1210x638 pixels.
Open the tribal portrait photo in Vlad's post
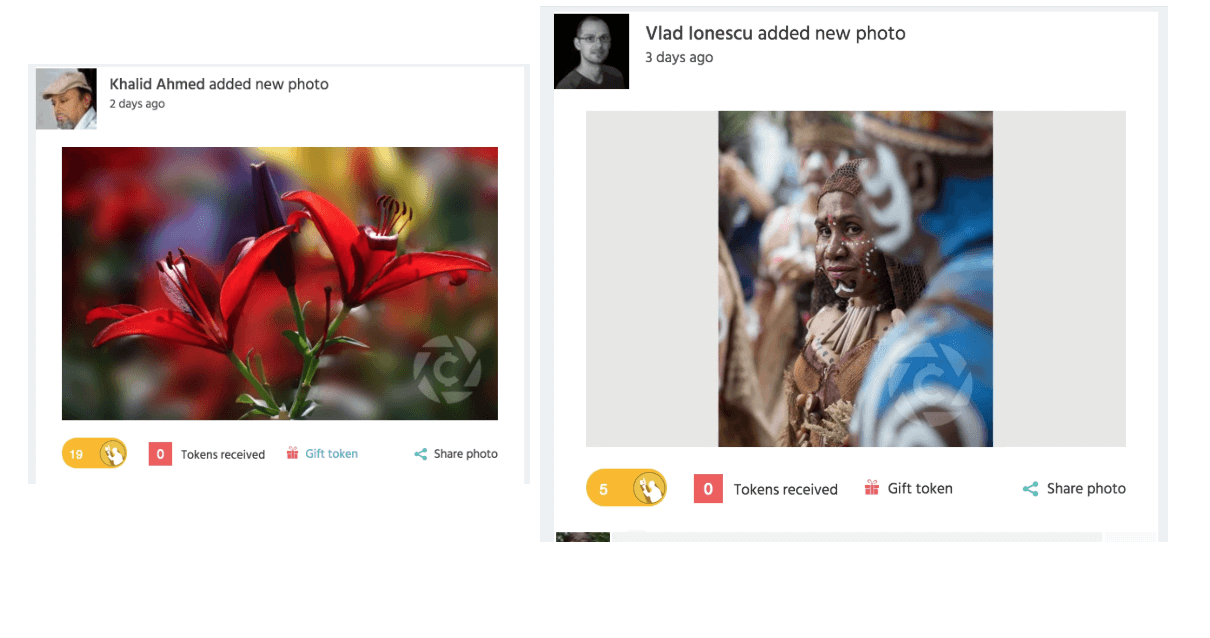[855, 280]
